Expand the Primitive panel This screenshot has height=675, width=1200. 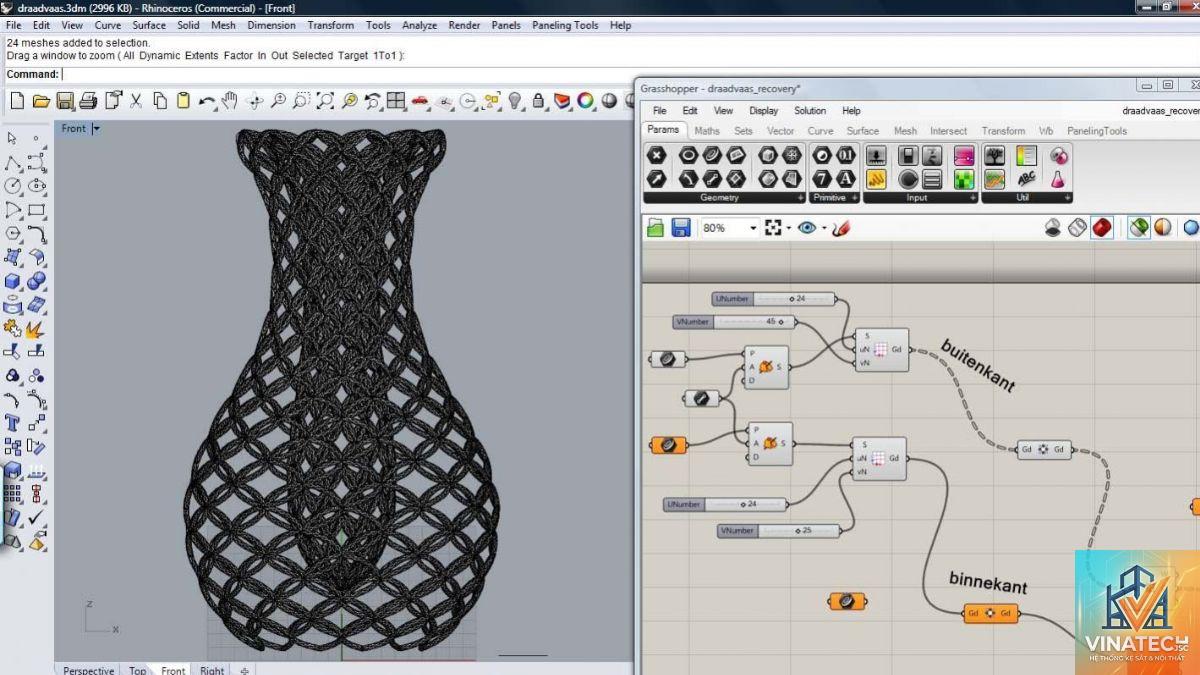pos(854,198)
